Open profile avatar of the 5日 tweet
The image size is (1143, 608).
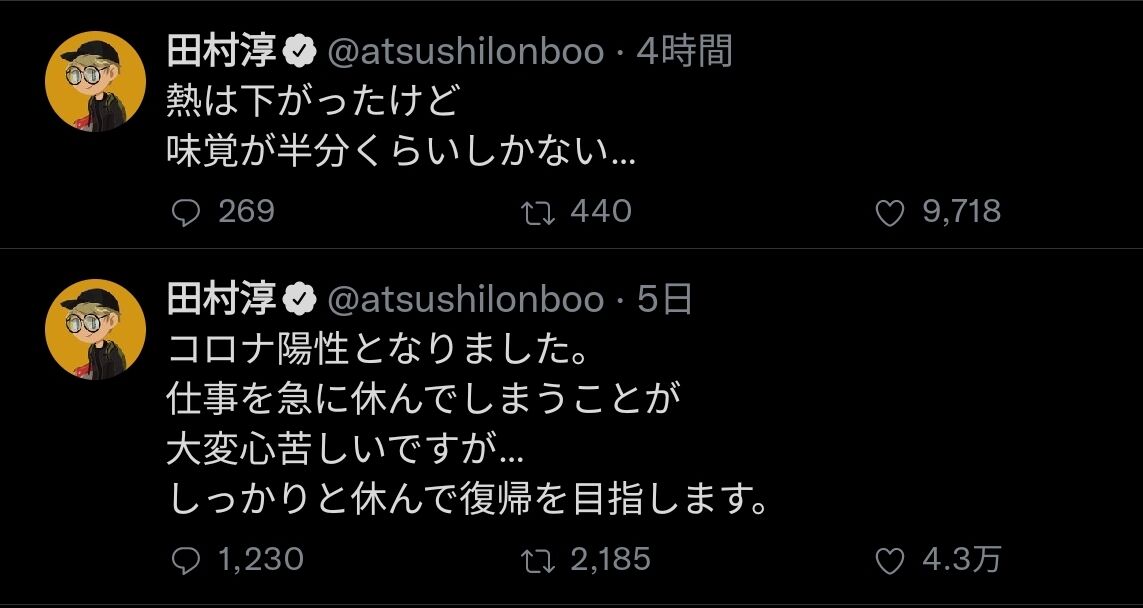click(95, 330)
